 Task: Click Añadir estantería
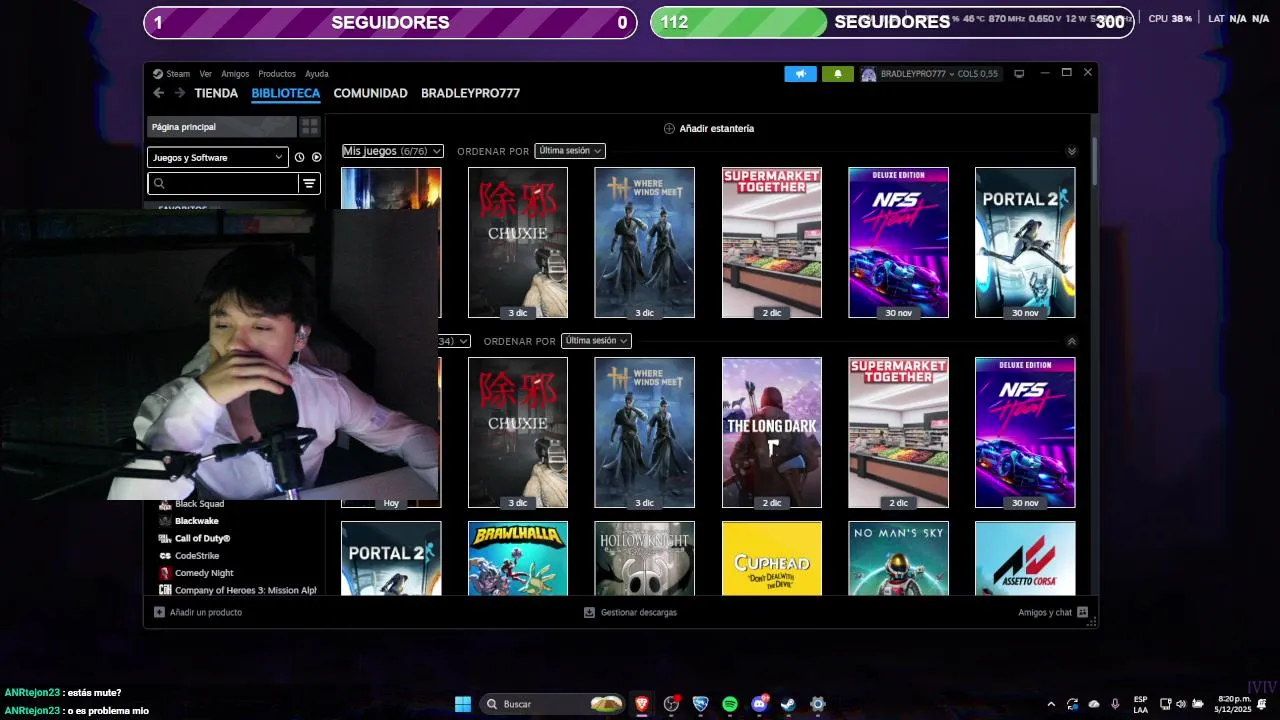tap(709, 128)
